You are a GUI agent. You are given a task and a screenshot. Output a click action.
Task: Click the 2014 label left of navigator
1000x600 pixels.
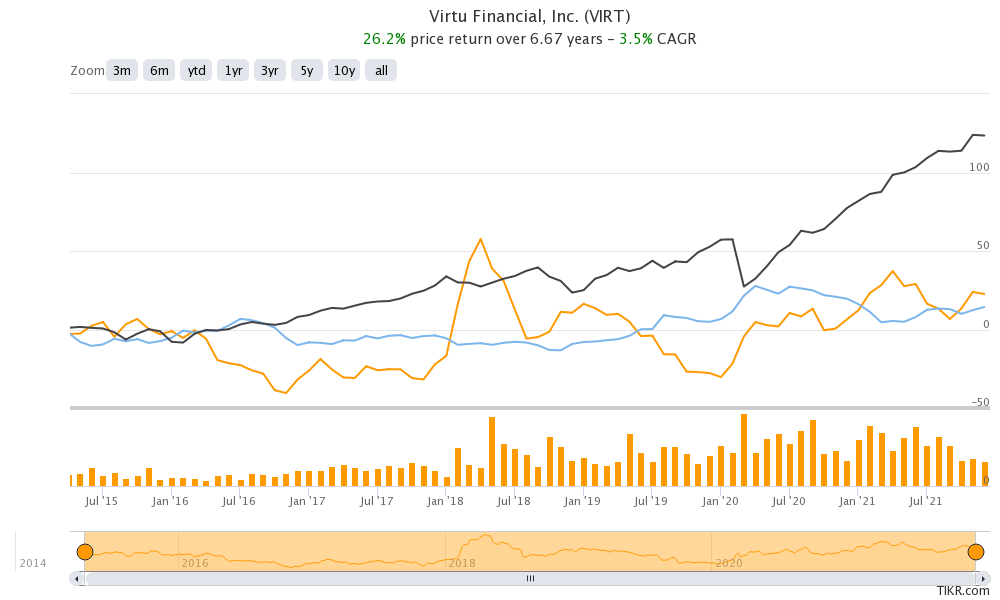coord(33,563)
